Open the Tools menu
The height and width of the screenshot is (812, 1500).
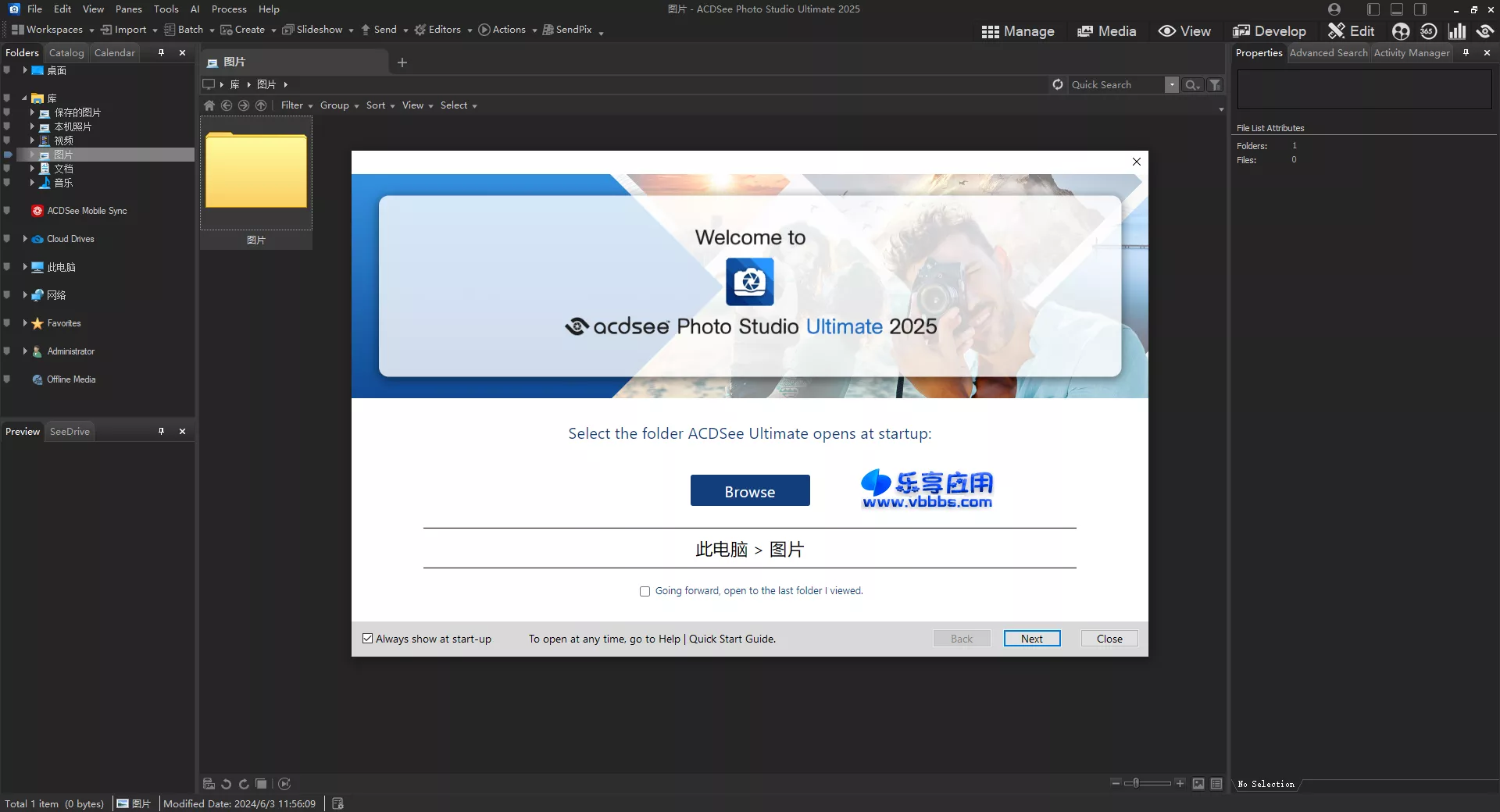166,9
